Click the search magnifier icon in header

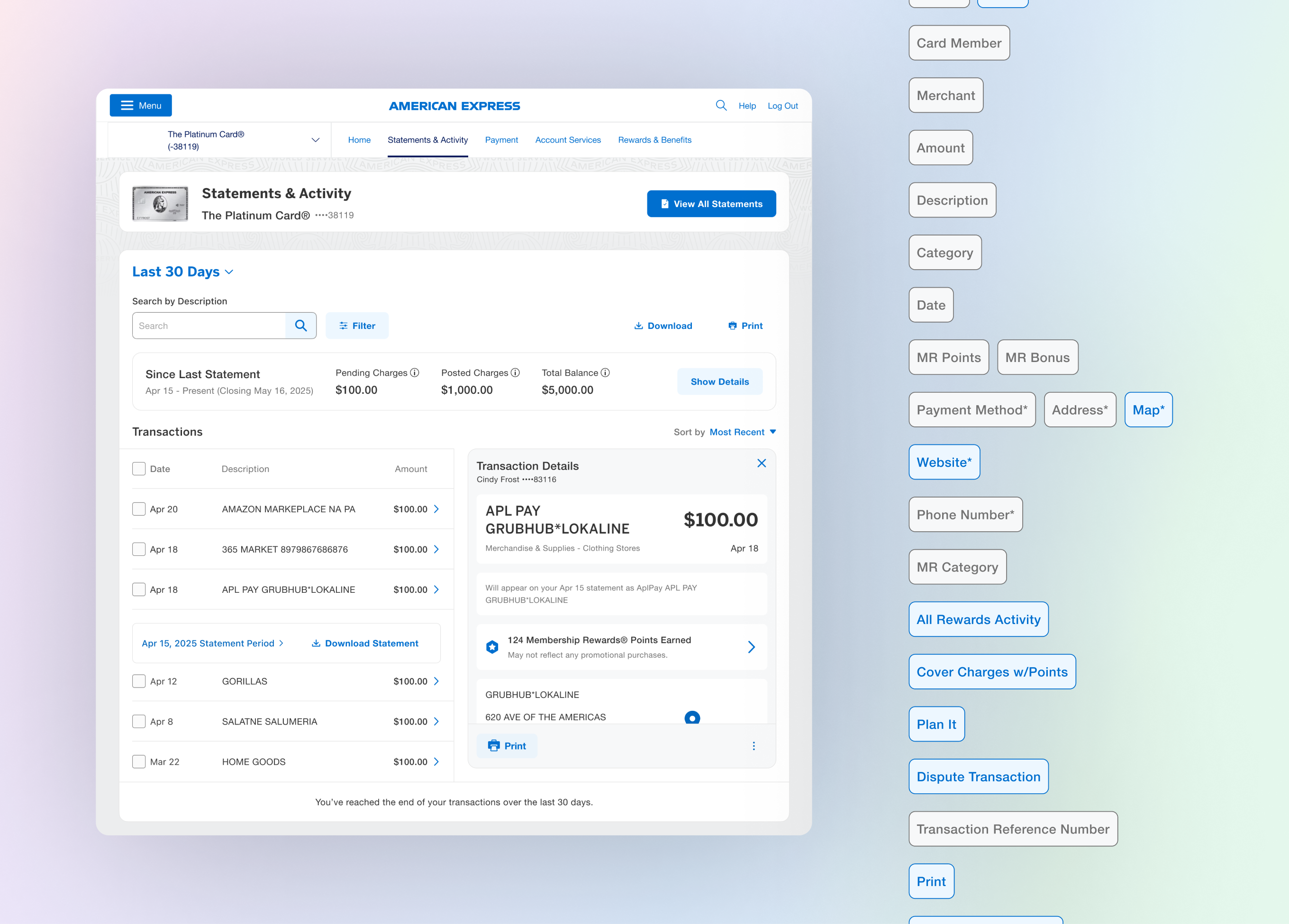[x=721, y=105]
